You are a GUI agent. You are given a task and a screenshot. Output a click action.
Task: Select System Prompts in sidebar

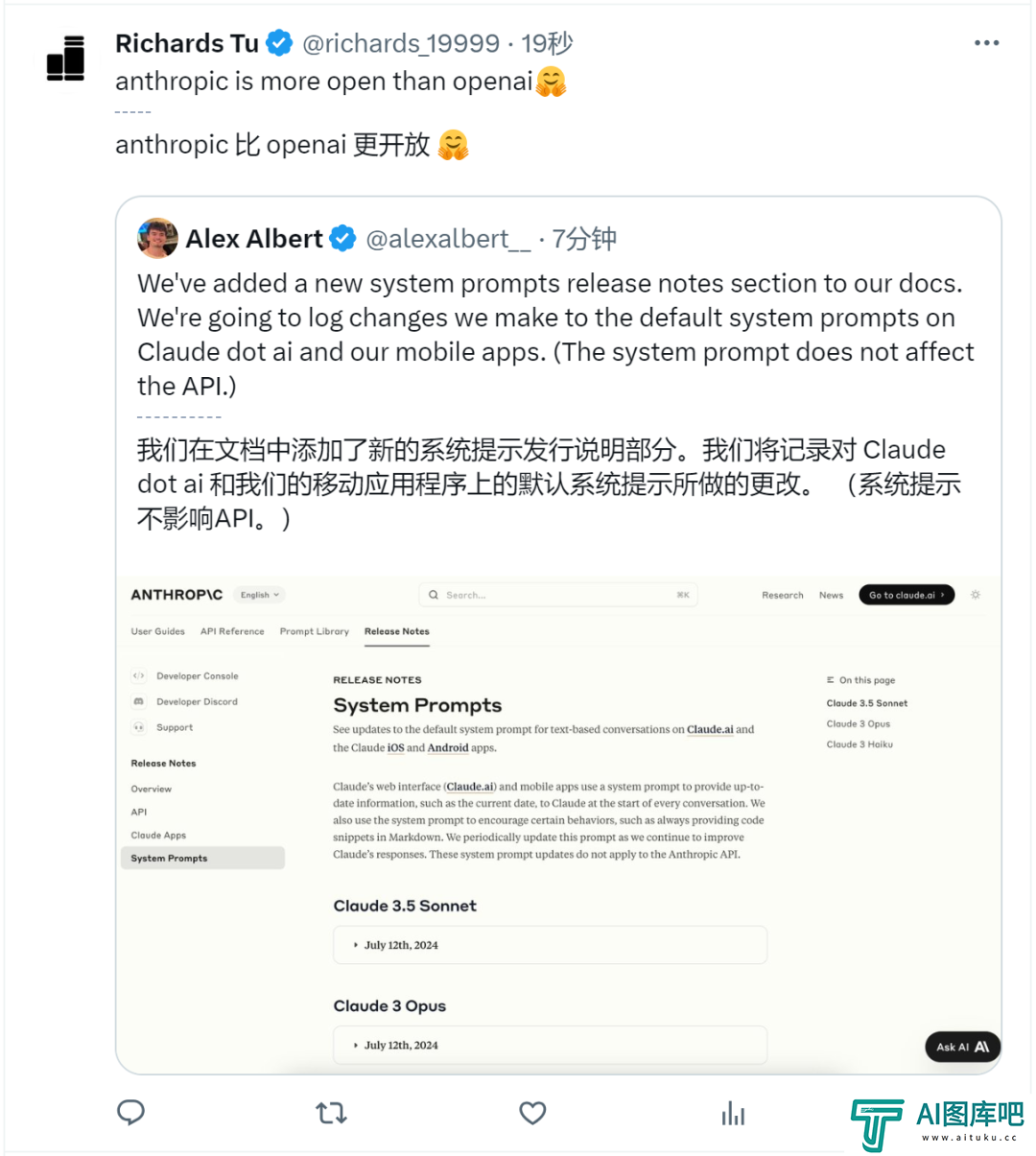(x=202, y=858)
